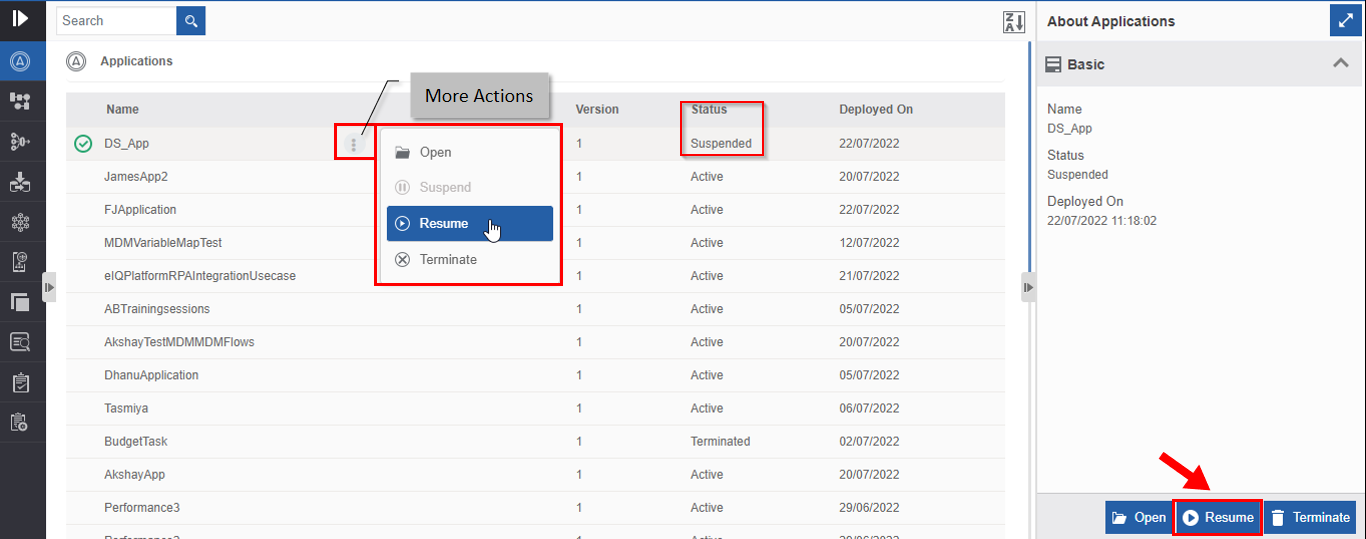Screen dimensions: 1366x539
Task: Select the BudgetTask row
Action: click(x=535, y=441)
